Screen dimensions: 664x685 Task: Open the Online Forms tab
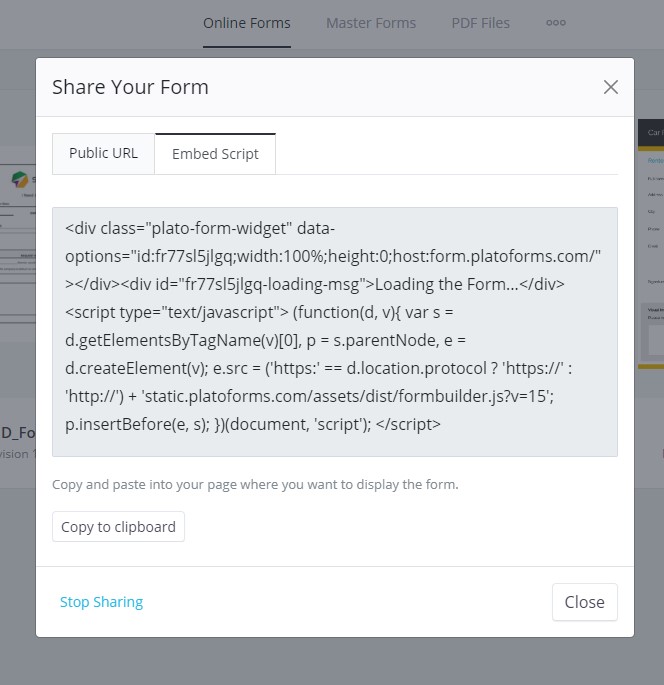(247, 23)
